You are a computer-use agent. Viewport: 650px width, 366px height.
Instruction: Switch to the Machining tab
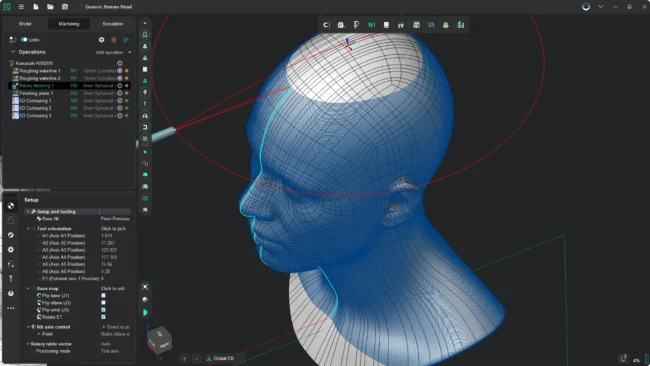point(69,24)
